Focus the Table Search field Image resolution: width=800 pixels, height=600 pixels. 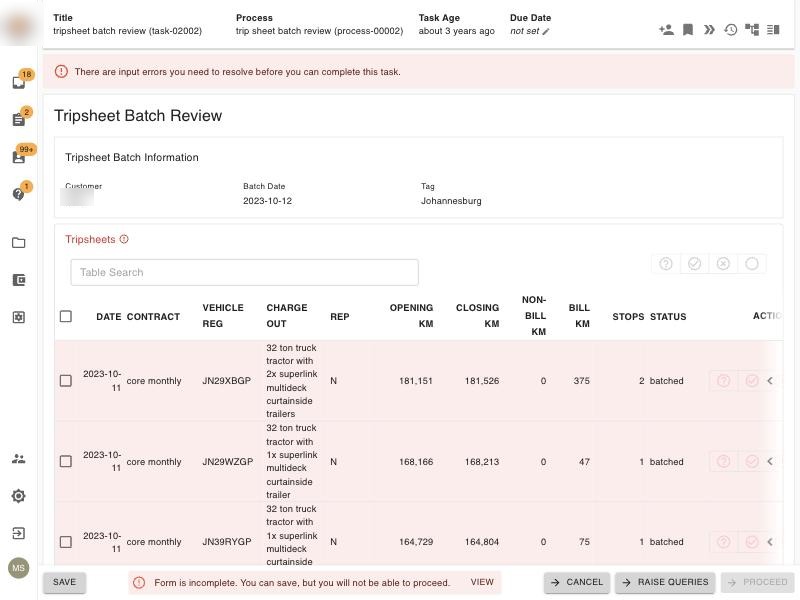point(244,272)
